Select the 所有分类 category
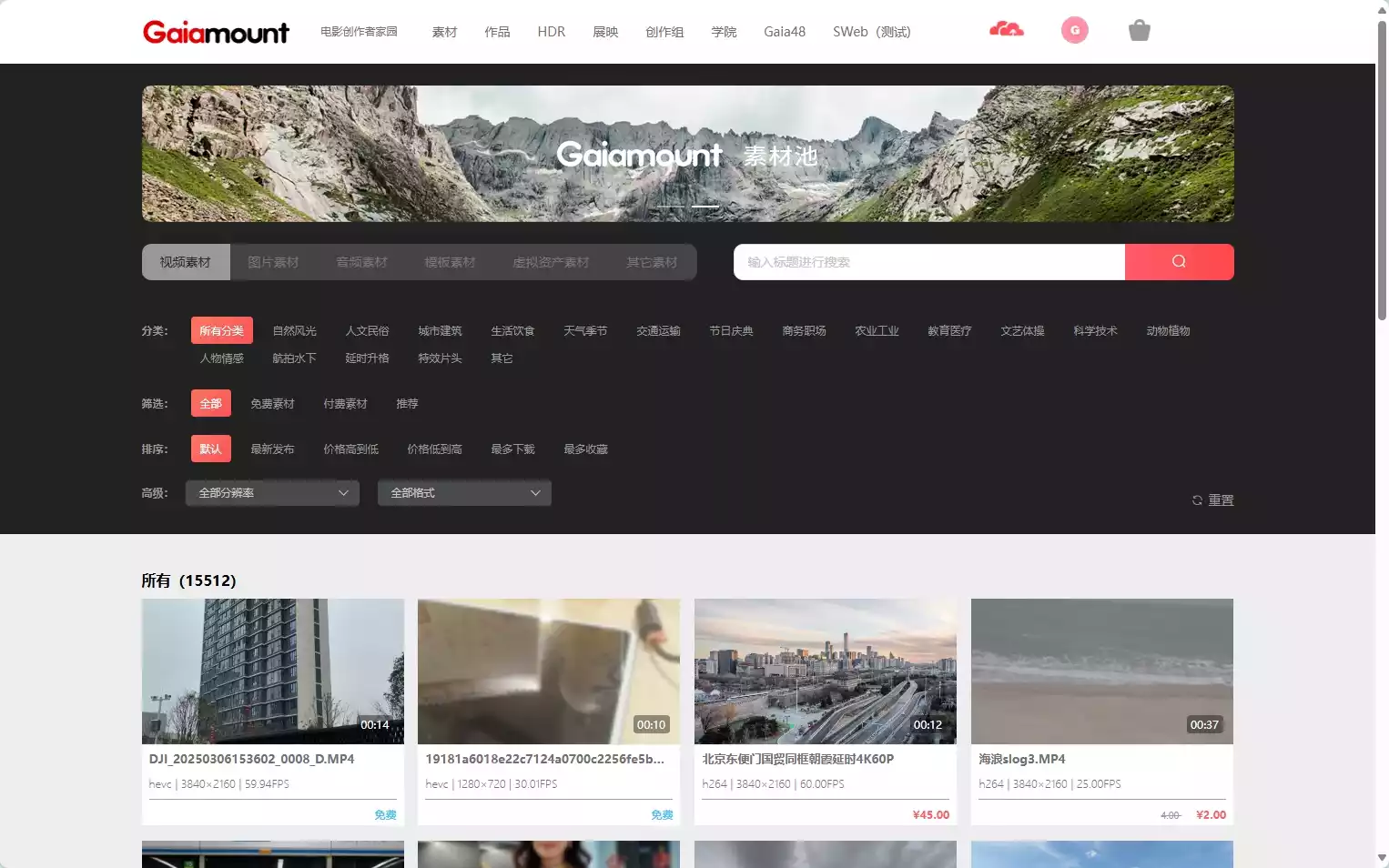 pos(222,330)
